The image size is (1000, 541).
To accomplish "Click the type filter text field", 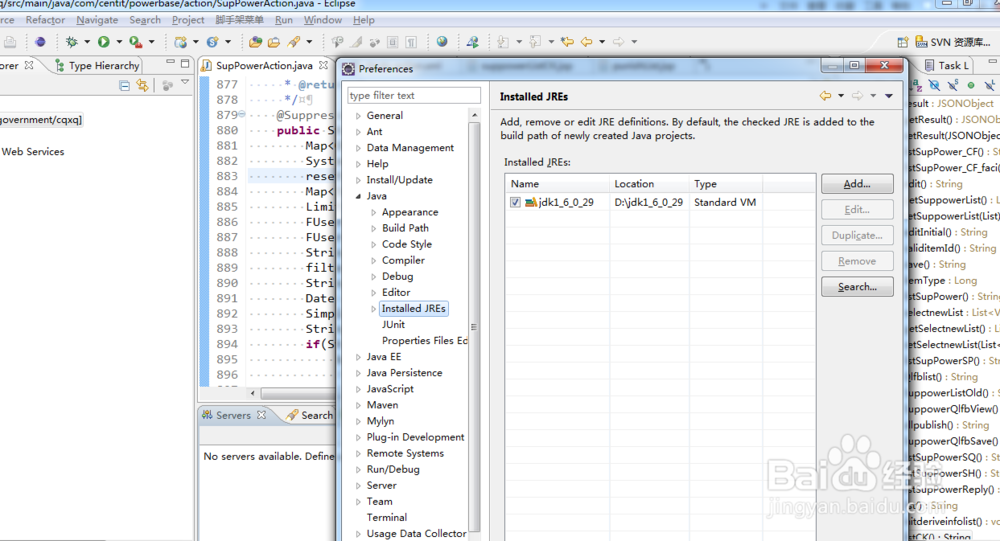I will 414,96.
